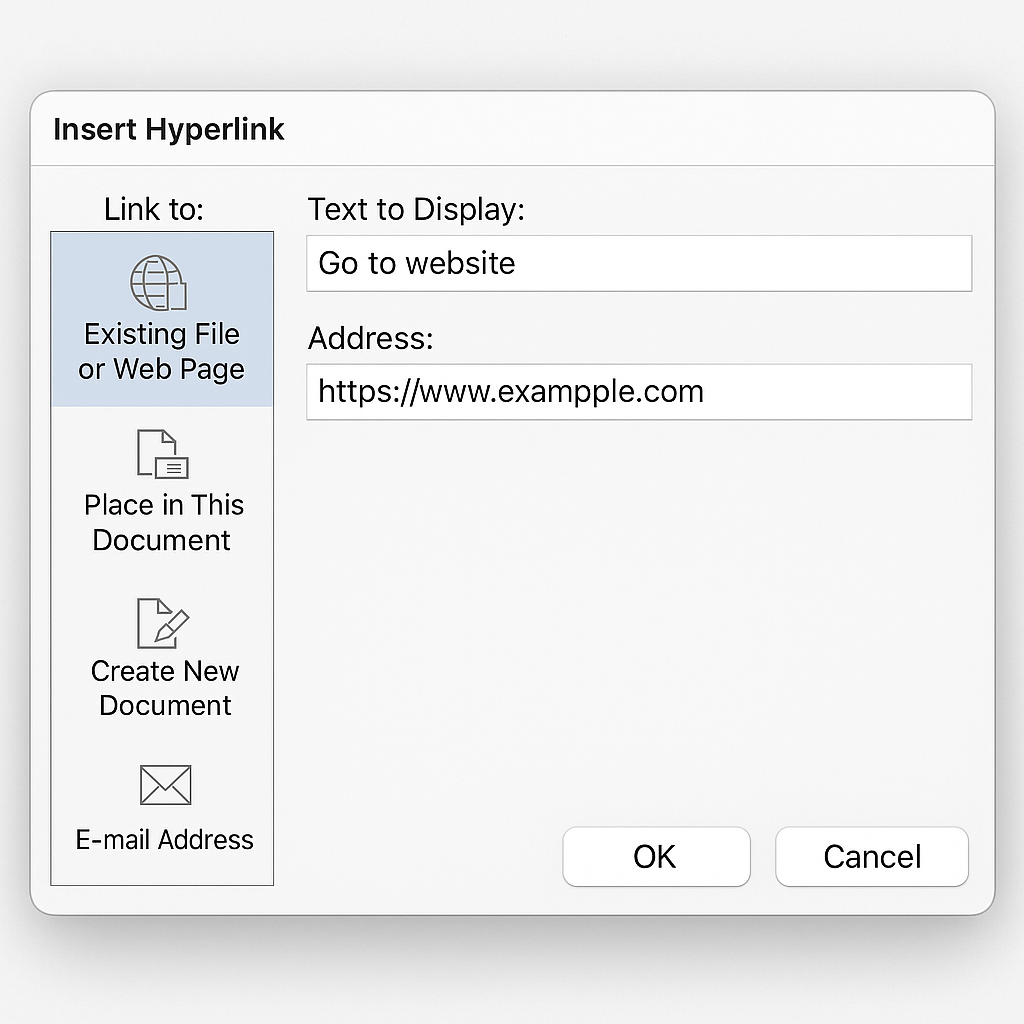Dismiss the dialog with Cancel
The width and height of the screenshot is (1024, 1024).
(x=872, y=856)
